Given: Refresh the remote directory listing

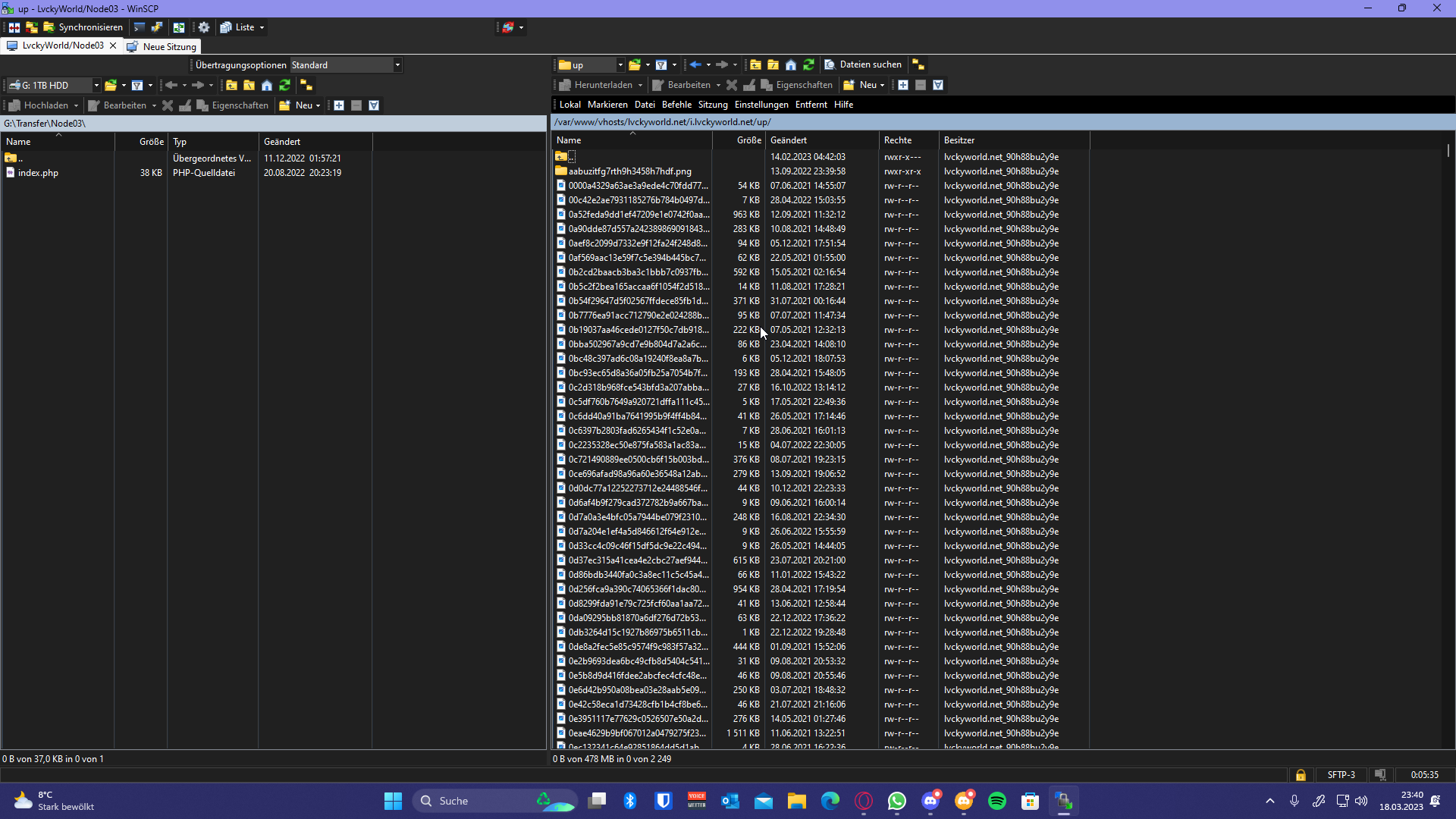Looking at the screenshot, I should [x=809, y=65].
